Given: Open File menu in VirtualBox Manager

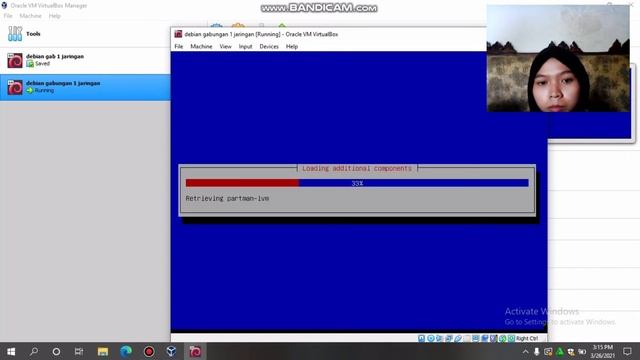Looking at the screenshot, I should pyautogui.click(x=8, y=16).
